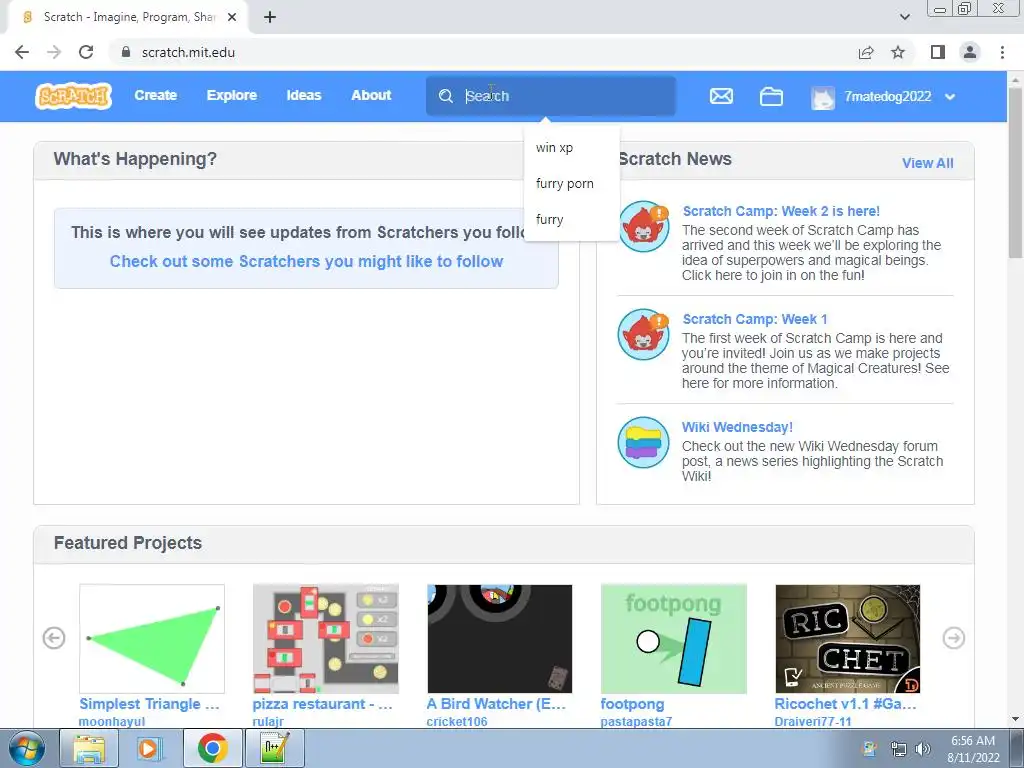The image size is (1024, 768).
Task: Click the padlock site info icon
Action: pos(126,52)
